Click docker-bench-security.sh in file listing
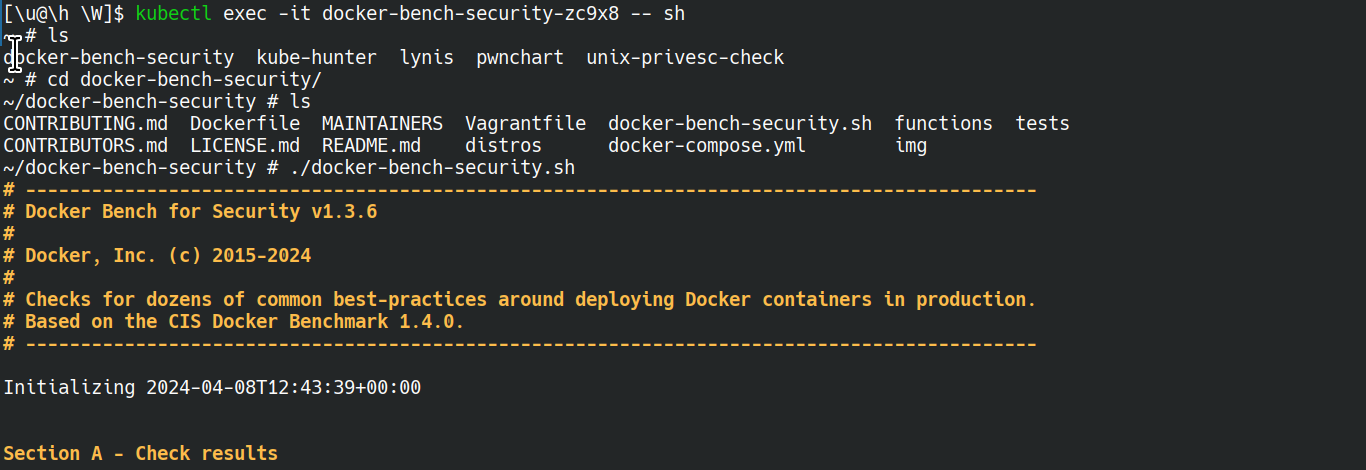 (740, 124)
